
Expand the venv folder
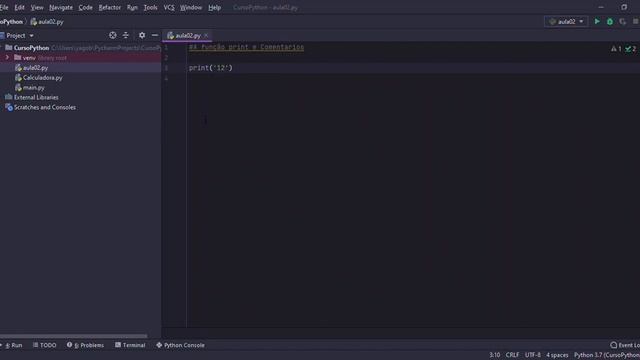[x=7, y=58]
